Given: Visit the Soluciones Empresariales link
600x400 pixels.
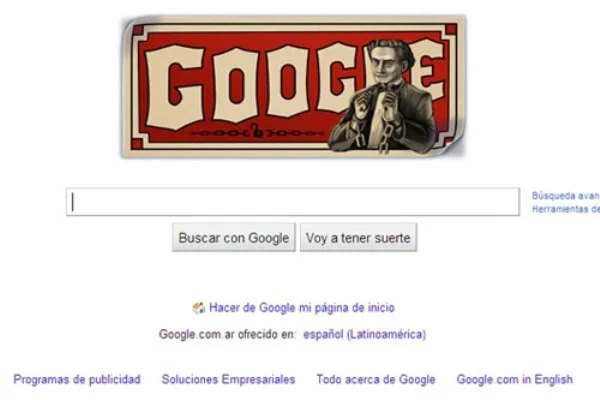Looking at the screenshot, I should pyautogui.click(x=228, y=379).
